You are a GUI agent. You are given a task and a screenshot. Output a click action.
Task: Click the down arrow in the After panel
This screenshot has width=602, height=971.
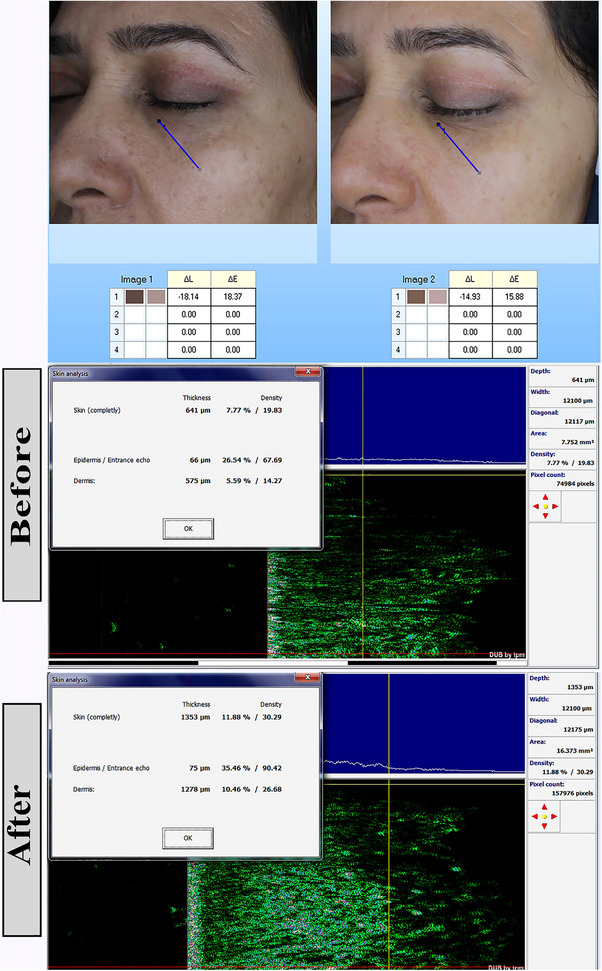click(545, 827)
